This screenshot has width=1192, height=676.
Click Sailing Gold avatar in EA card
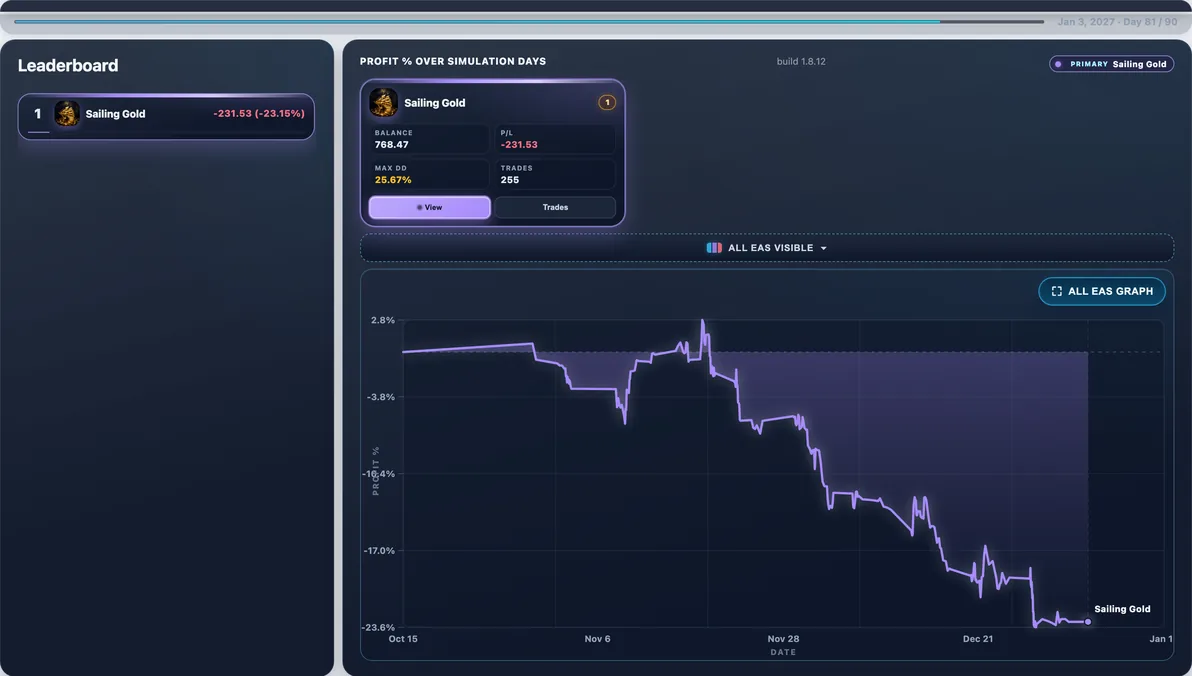(383, 103)
